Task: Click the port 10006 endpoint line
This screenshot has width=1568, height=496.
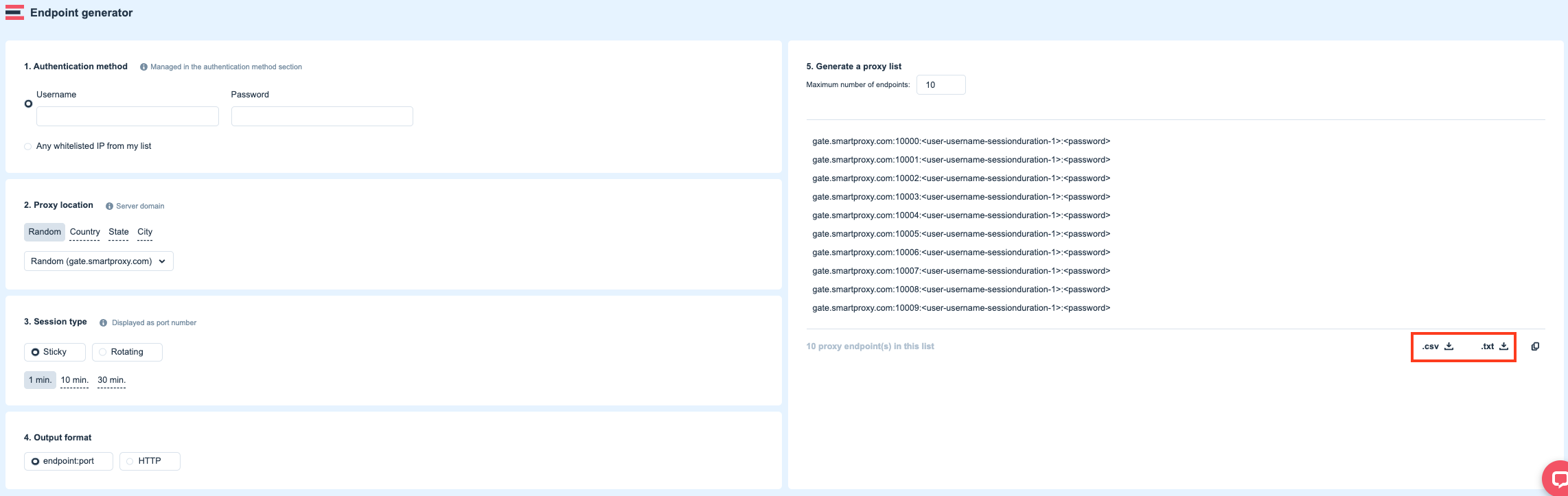Action: (961, 252)
